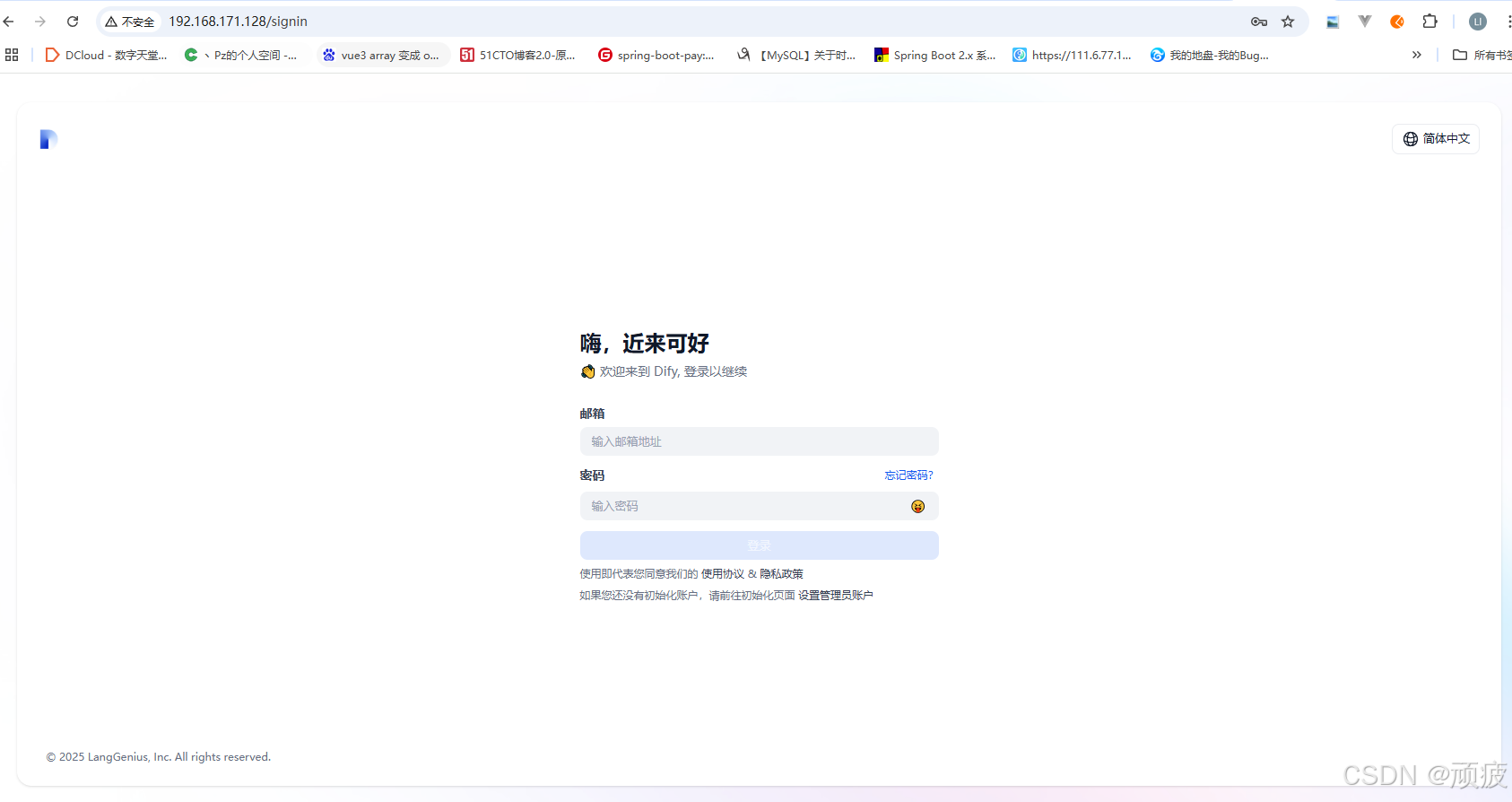
Task: Open the extensions puzzle icon
Action: [x=1430, y=22]
